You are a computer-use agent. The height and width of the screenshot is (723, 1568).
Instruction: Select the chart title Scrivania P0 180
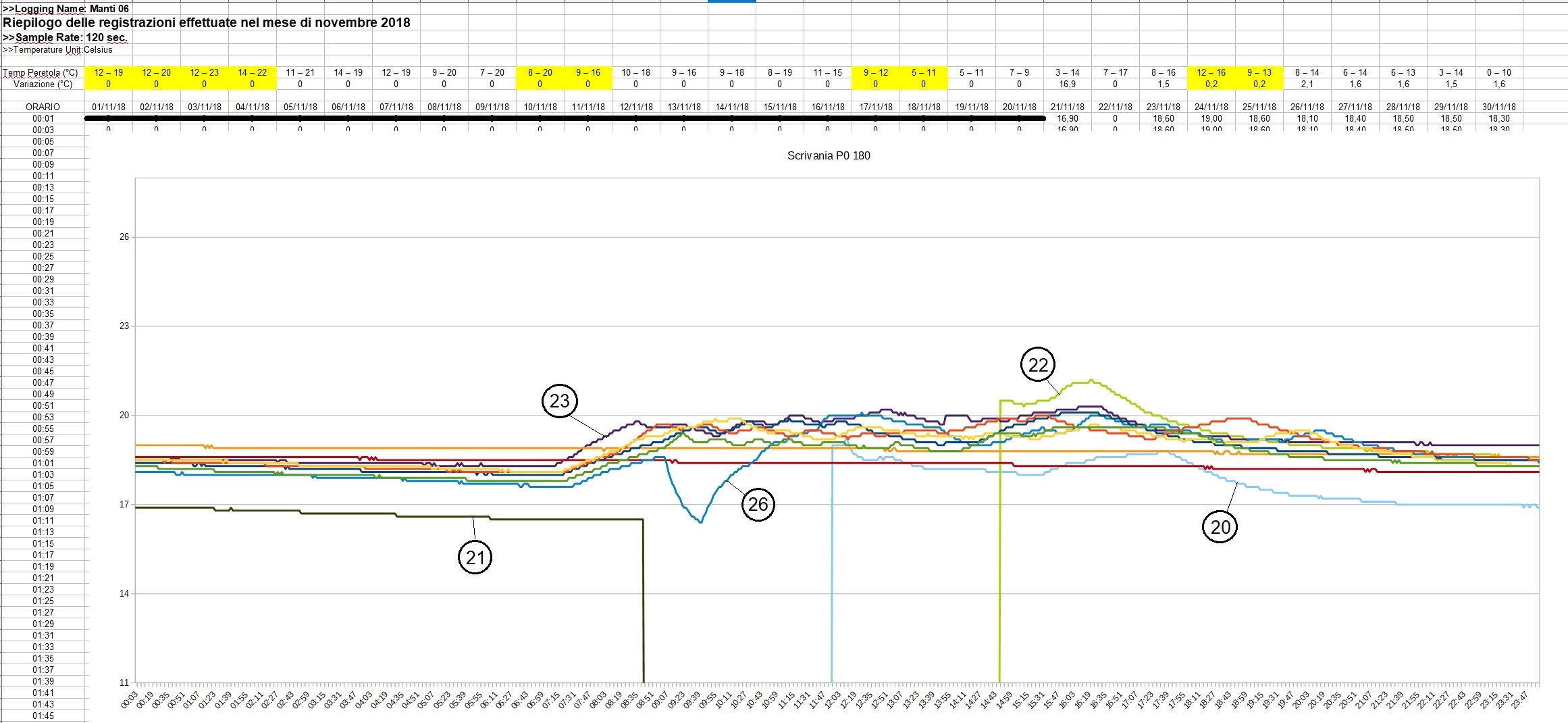point(828,155)
